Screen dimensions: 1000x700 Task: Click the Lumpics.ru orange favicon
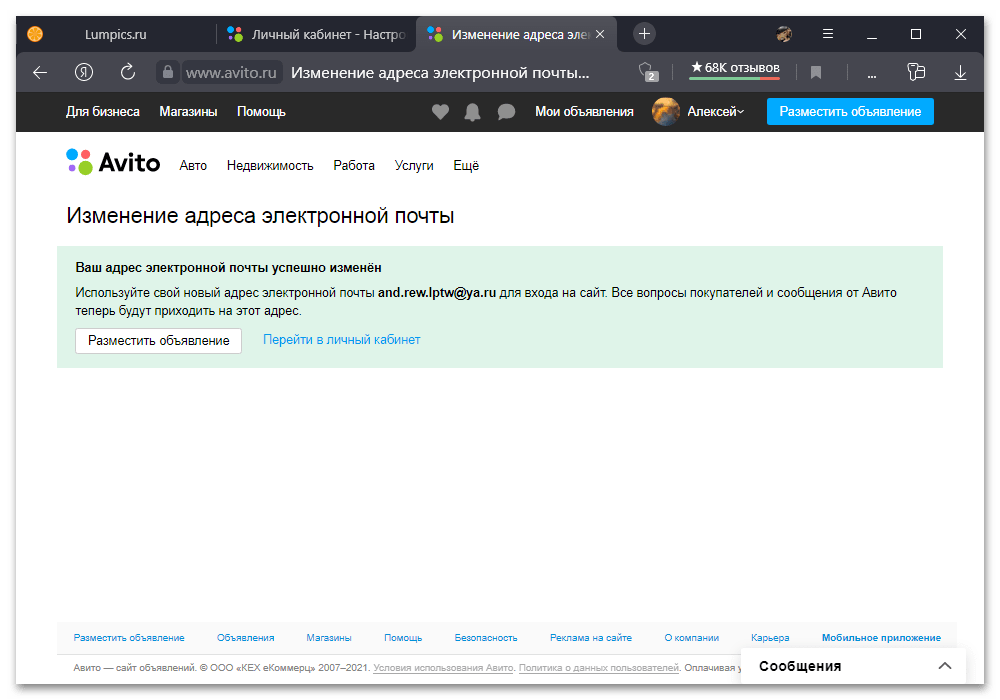(35, 34)
